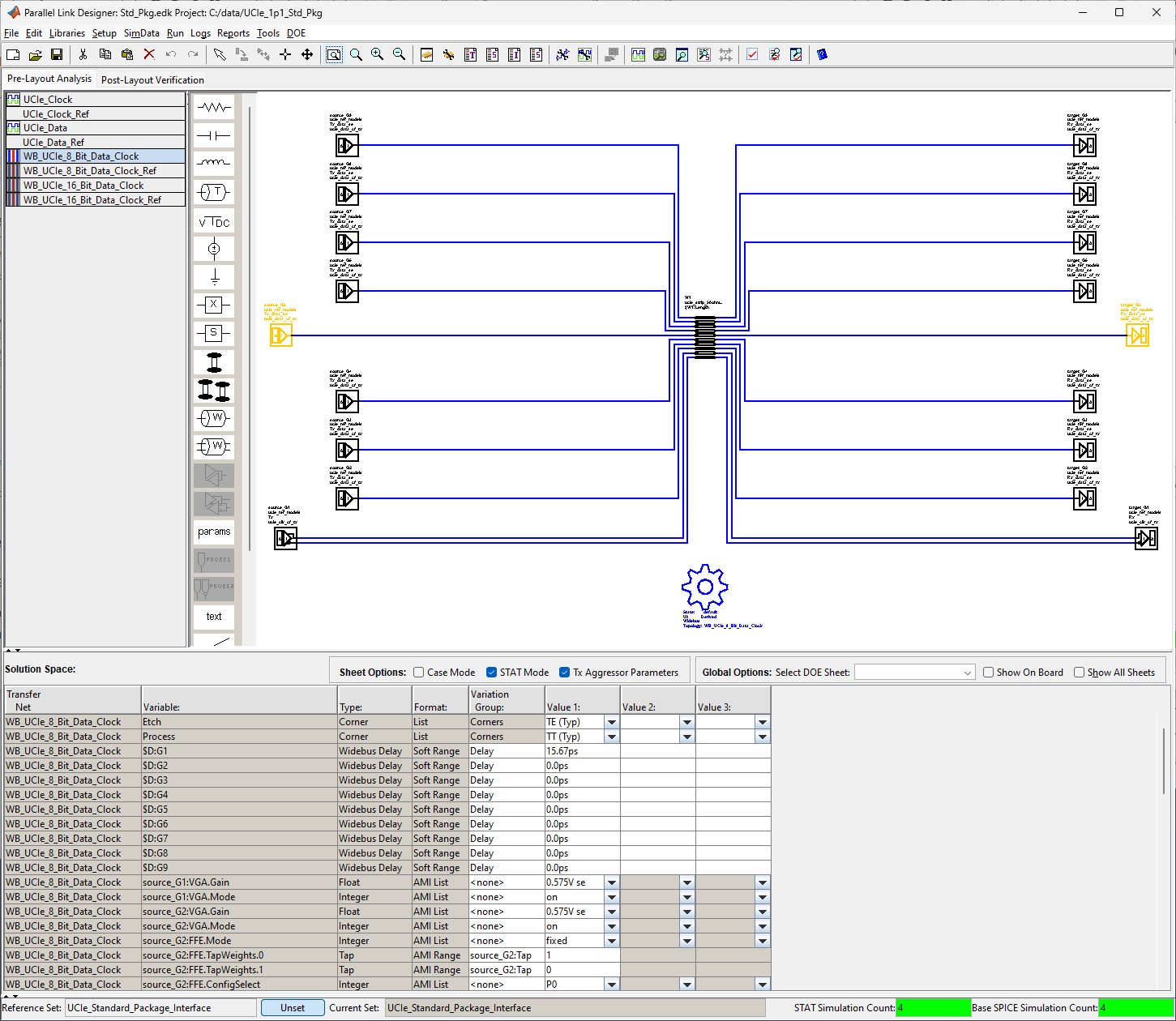Toggle the Show On Board checkbox
The width and height of the screenshot is (1176, 1021).
pyautogui.click(x=988, y=673)
